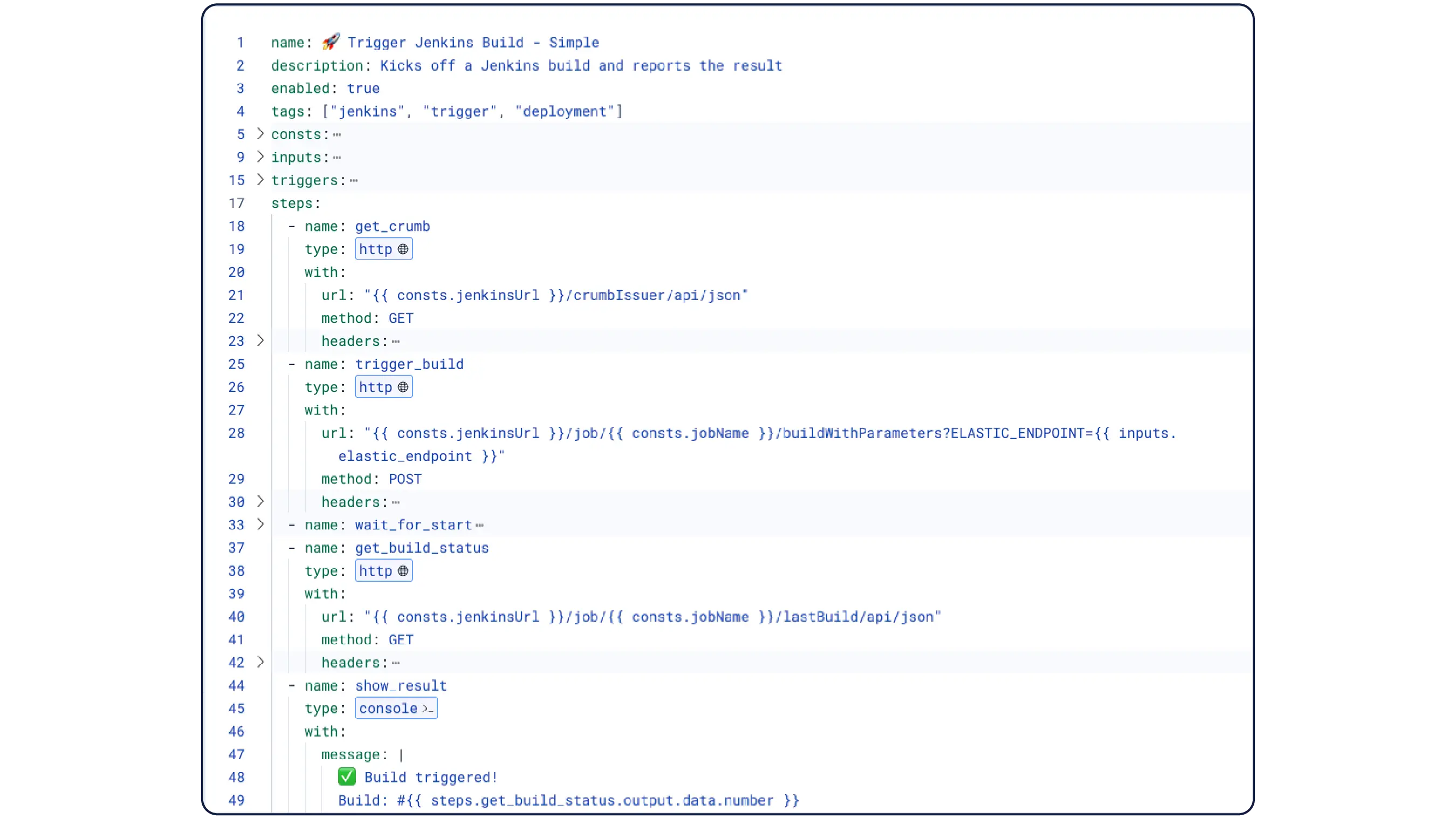Expand the trigger_build headers fold at line 30
The width and height of the screenshot is (1456, 819).
point(260,501)
